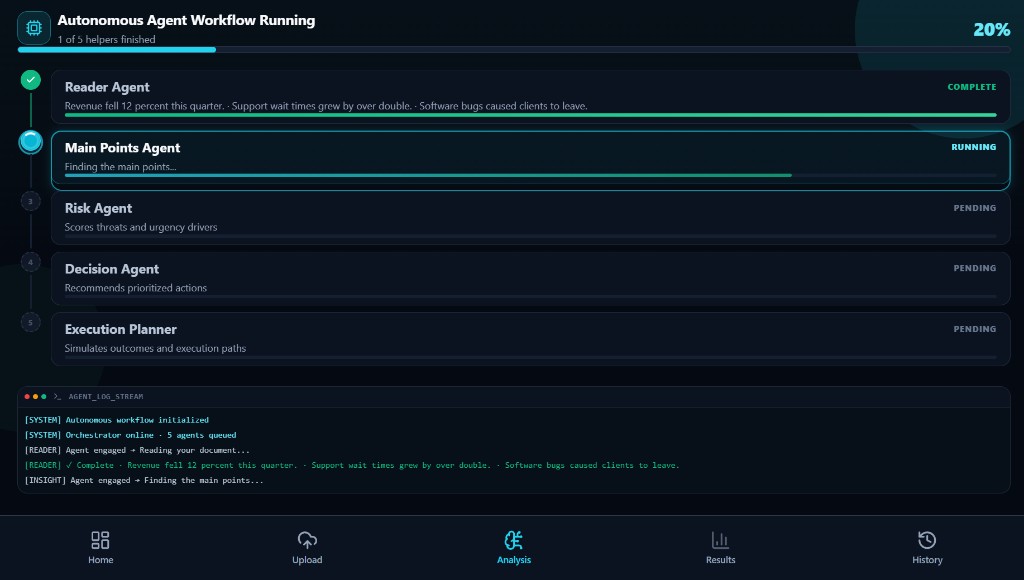Click the green READER Complete log line

pyautogui.click(x=352, y=465)
